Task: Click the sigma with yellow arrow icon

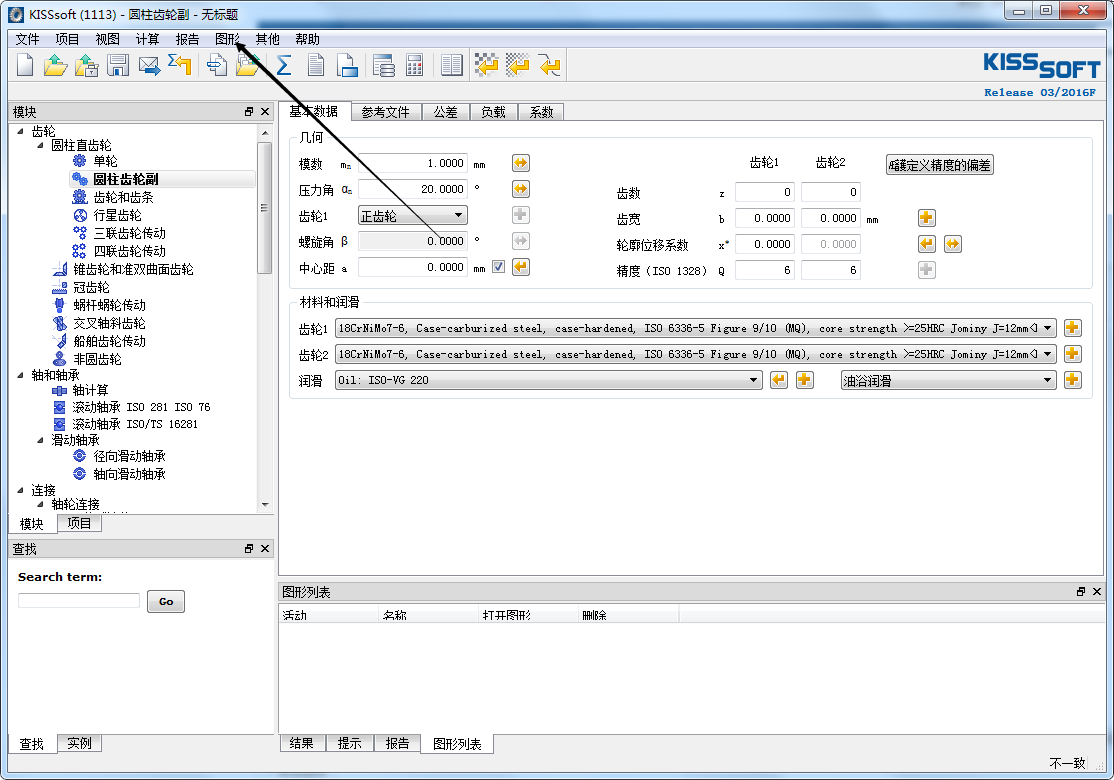Action: point(180,65)
